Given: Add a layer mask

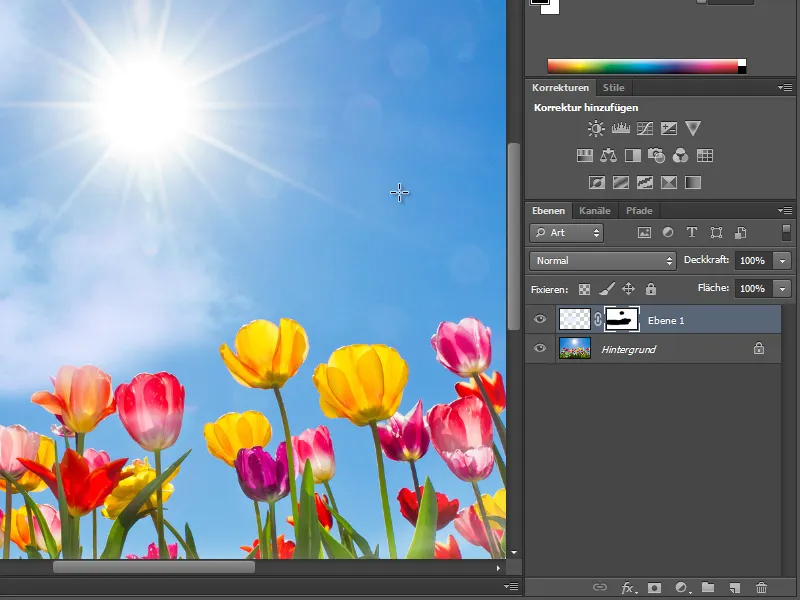Looking at the screenshot, I should pos(654,588).
